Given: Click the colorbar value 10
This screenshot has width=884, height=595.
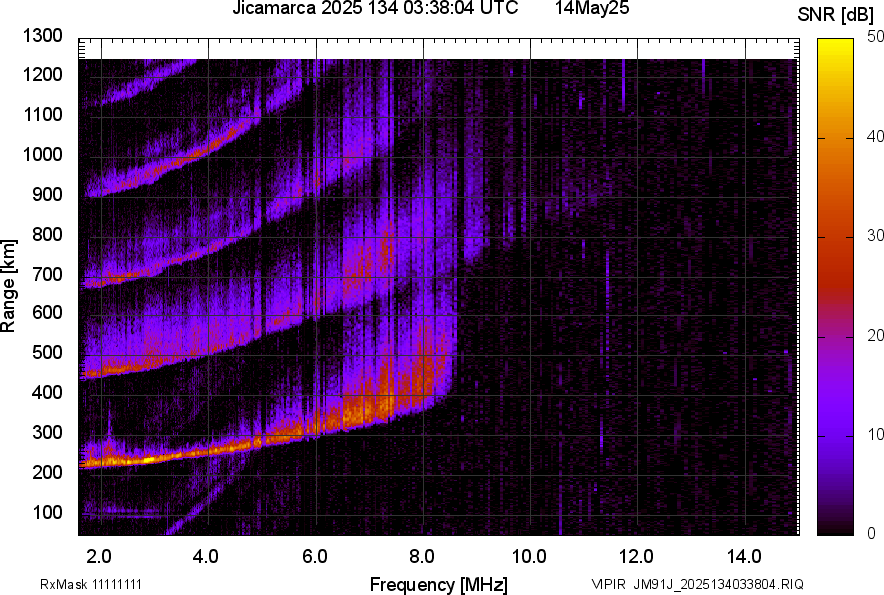Looking at the screenshot, I should pos(876,434).
